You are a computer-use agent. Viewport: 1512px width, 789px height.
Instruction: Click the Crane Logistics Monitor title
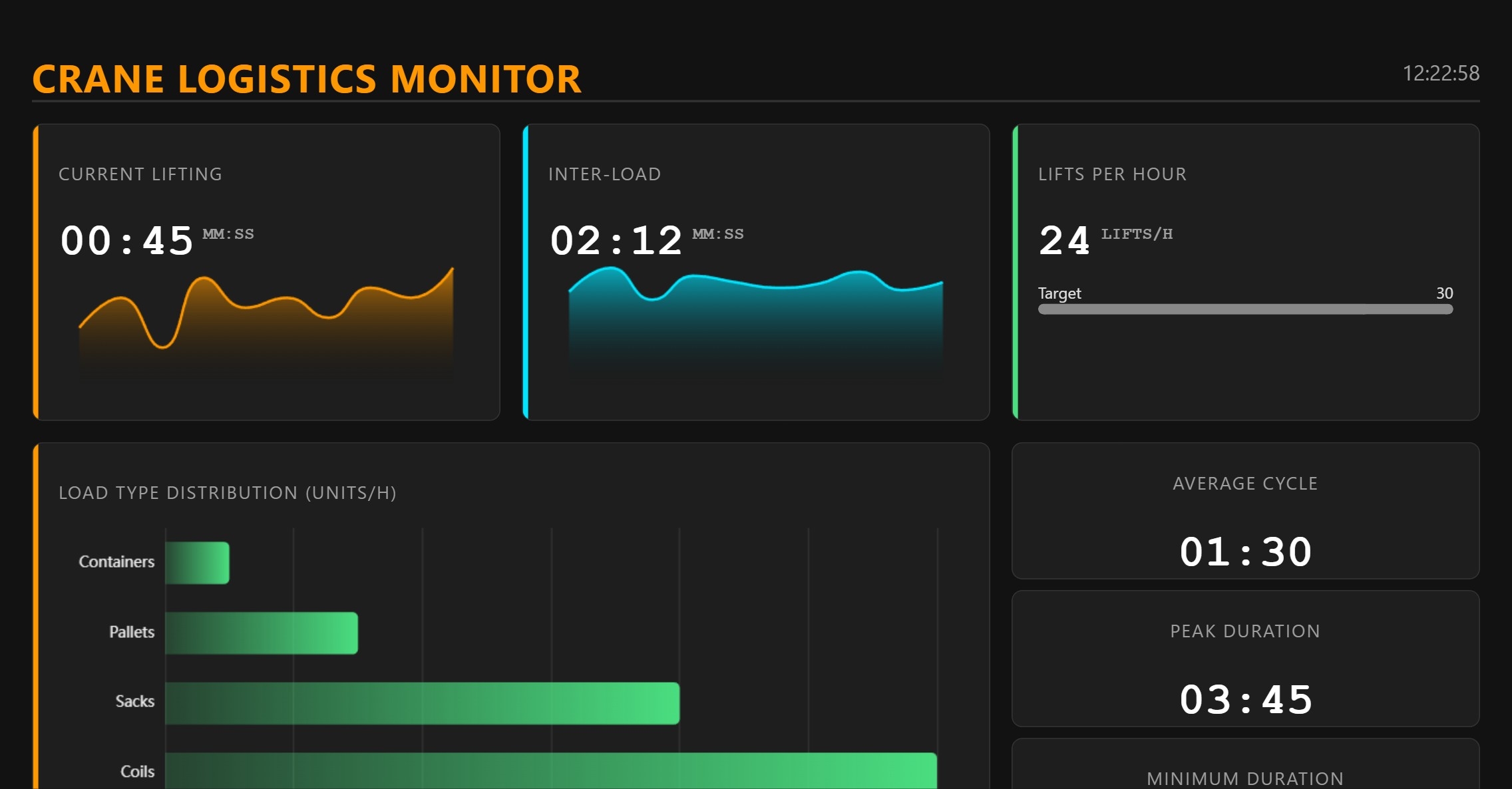(307, 79)
